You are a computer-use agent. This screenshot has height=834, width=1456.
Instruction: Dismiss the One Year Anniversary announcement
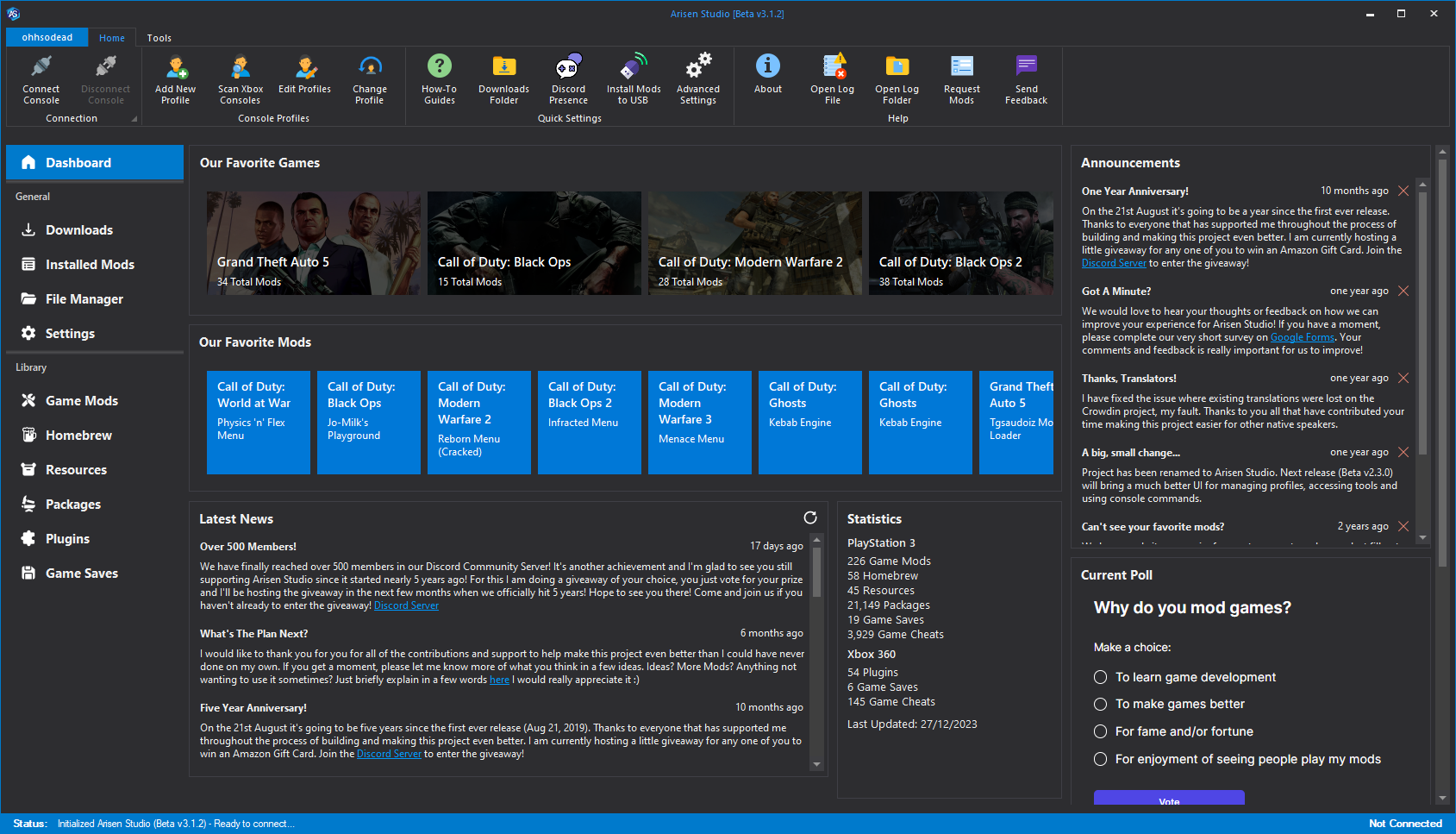click(x=1403, y=191)
